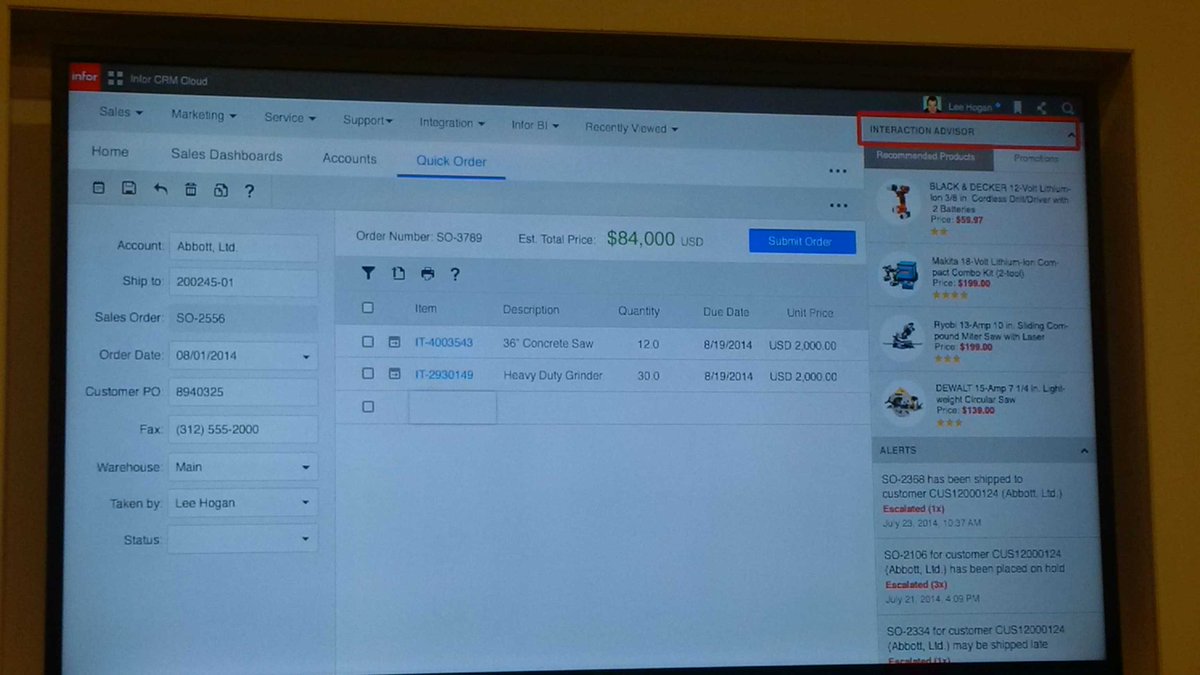The height and width of the screenshot is (675, 1200).
Task: Click the Account input field
Action: coord(243,247)
